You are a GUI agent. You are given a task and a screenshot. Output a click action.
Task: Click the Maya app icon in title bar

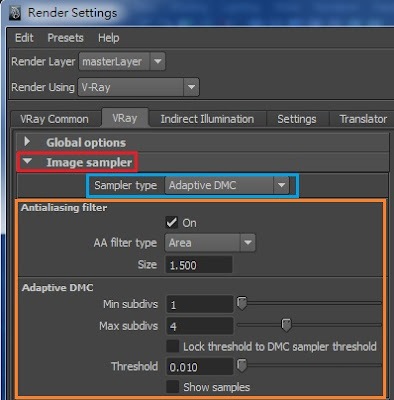point(14,13)
